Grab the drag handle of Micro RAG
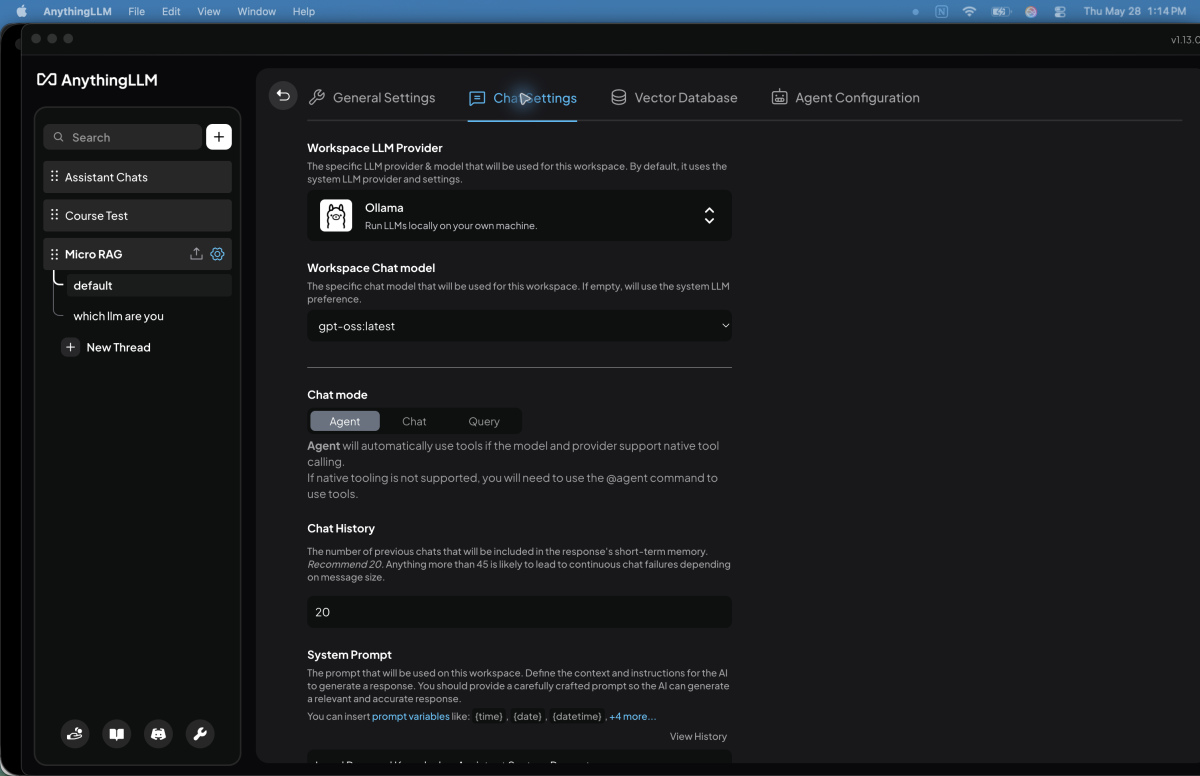1200x776 pixels. (54, 254)
